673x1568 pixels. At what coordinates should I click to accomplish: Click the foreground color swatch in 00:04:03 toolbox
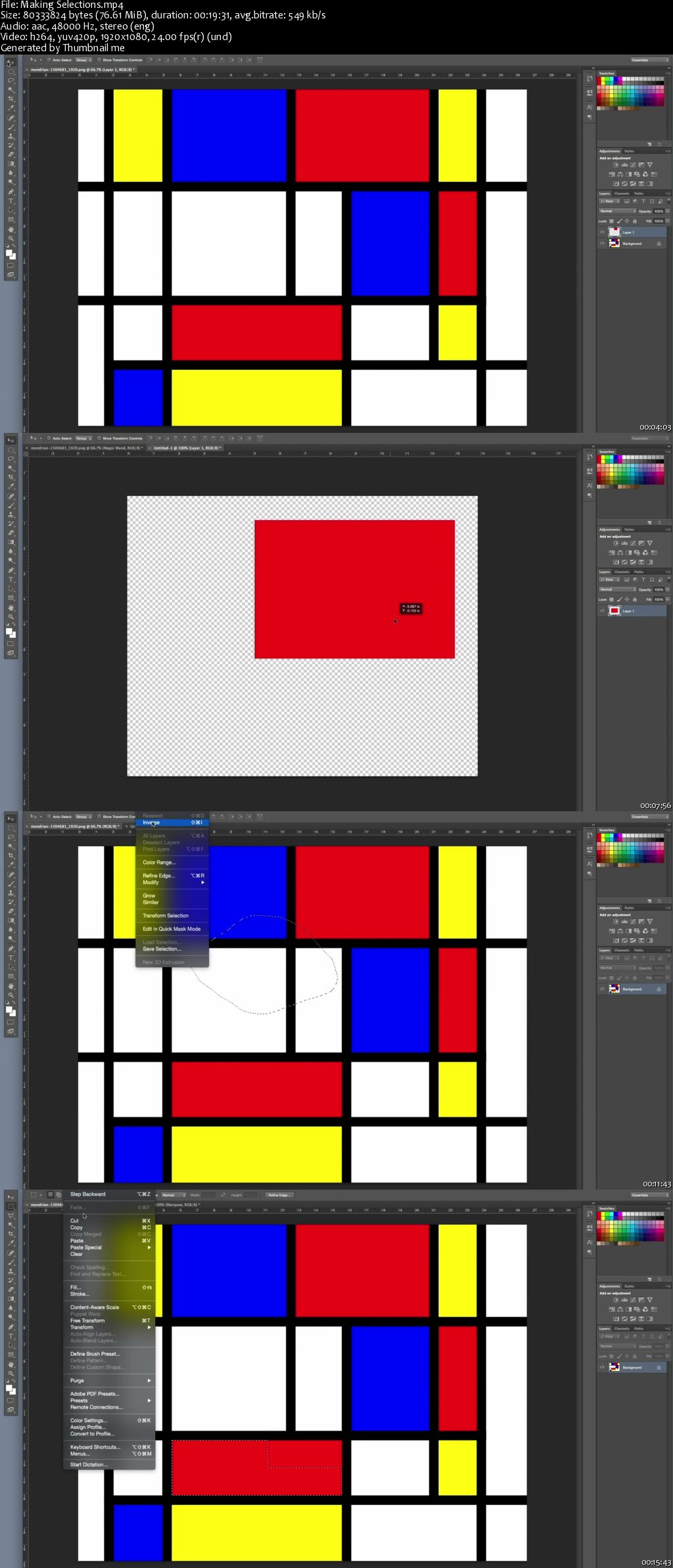(9, 252)
